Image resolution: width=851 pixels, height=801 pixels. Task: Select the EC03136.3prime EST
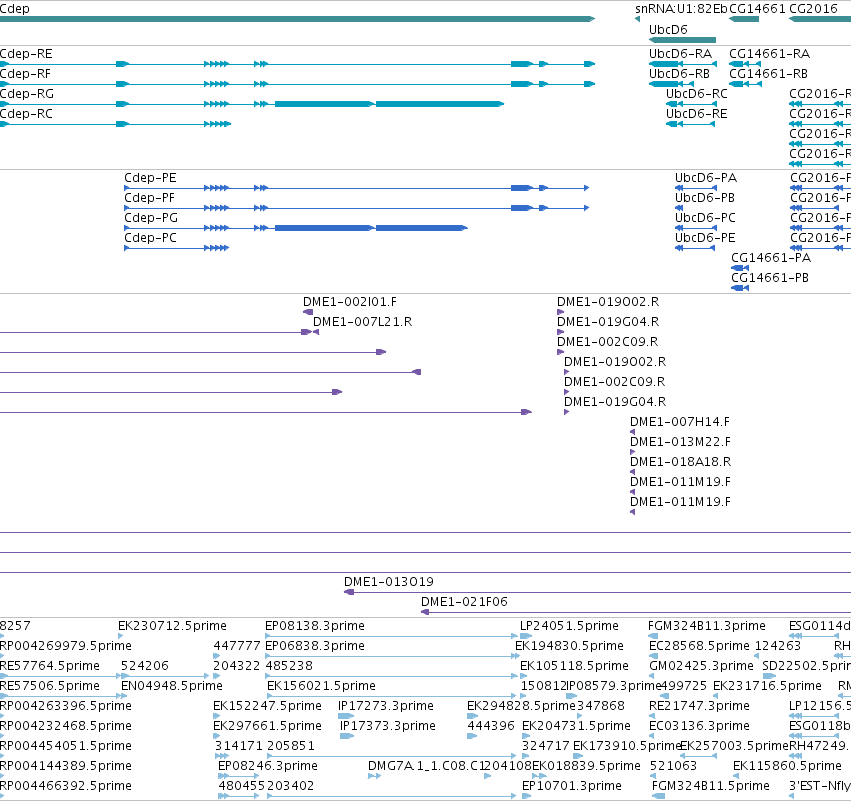tap(699, 726)
